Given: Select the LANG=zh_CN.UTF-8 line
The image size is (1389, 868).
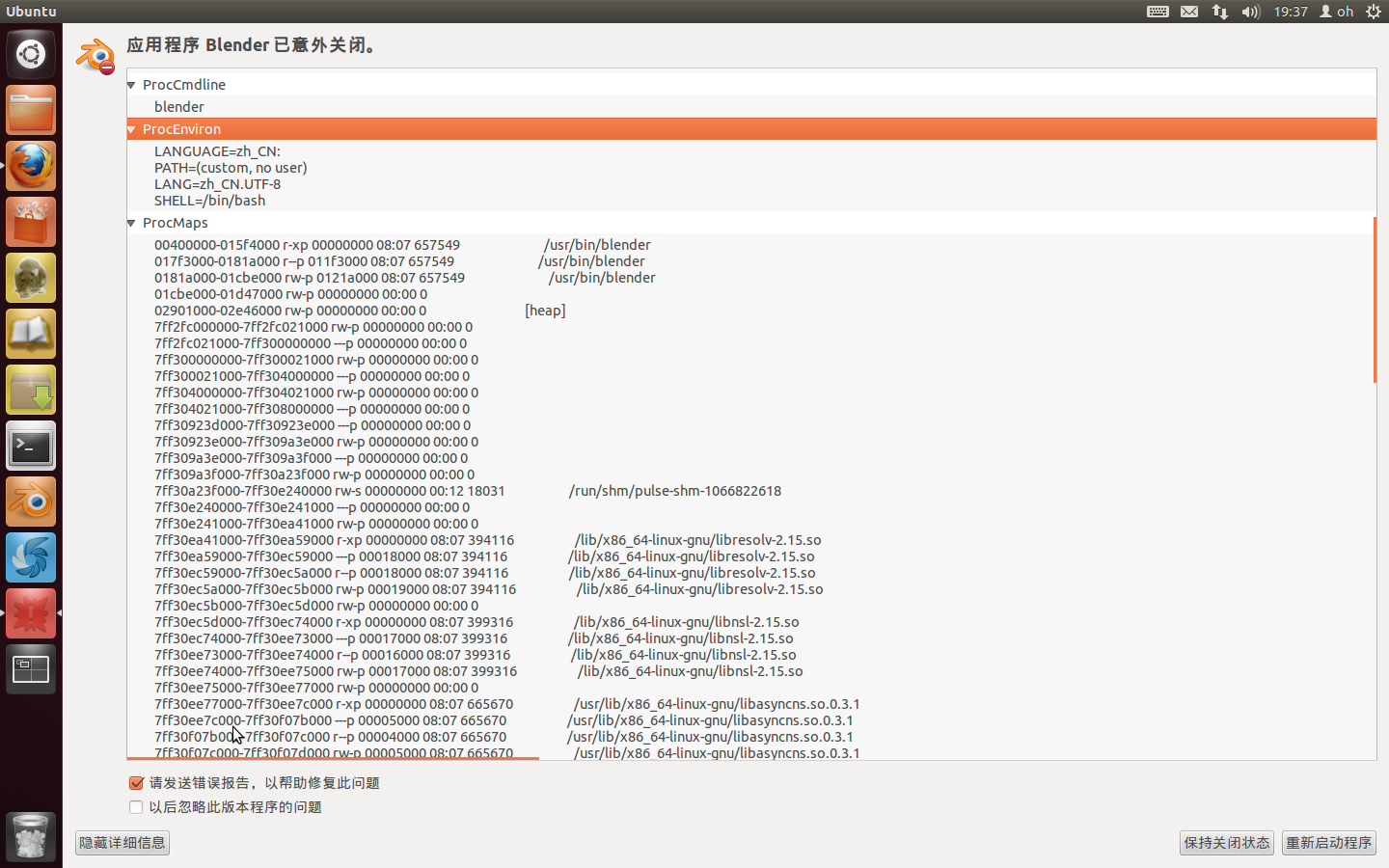Looking at the screenshot, I should coord(217,184).
